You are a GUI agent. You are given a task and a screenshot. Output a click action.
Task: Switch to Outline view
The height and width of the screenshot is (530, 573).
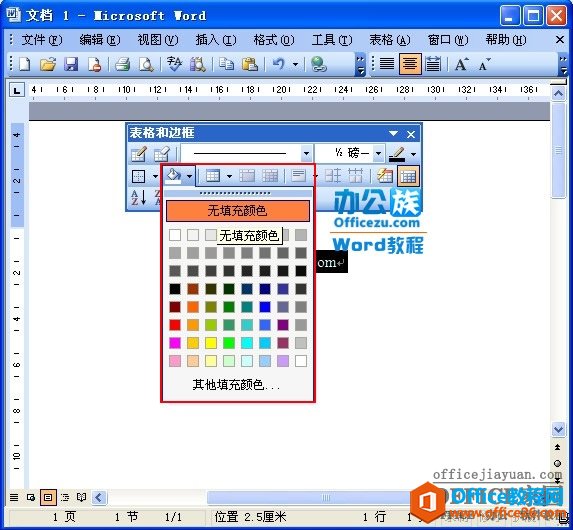(65, 497)
